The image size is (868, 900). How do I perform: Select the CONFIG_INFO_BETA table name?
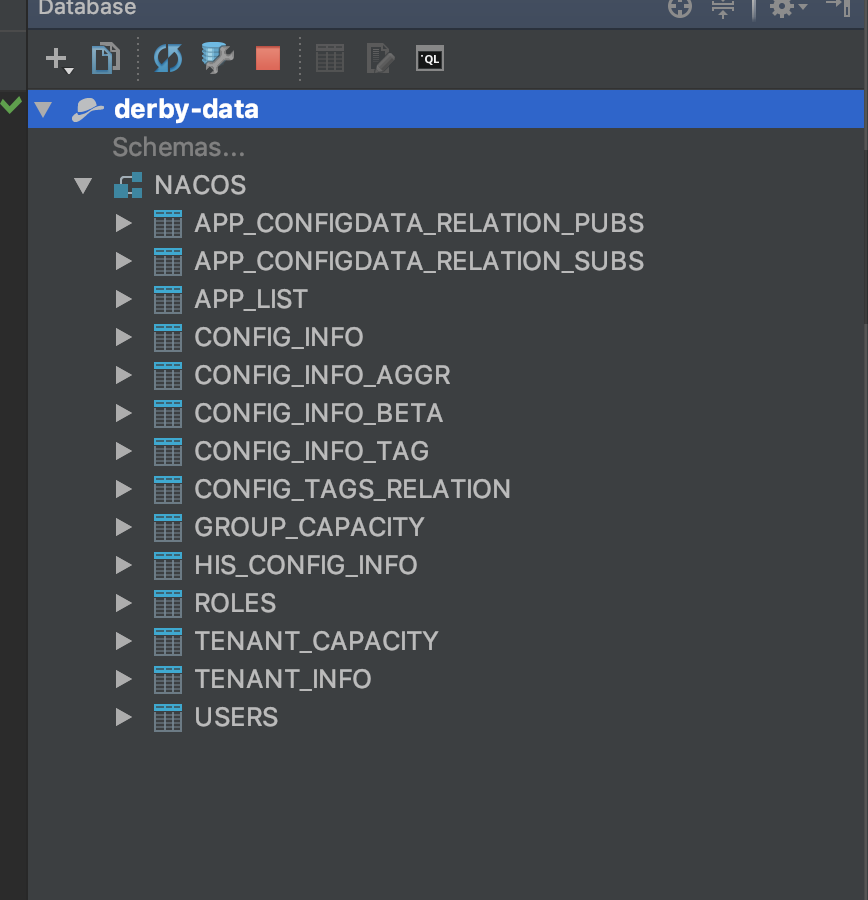[319, 413]
